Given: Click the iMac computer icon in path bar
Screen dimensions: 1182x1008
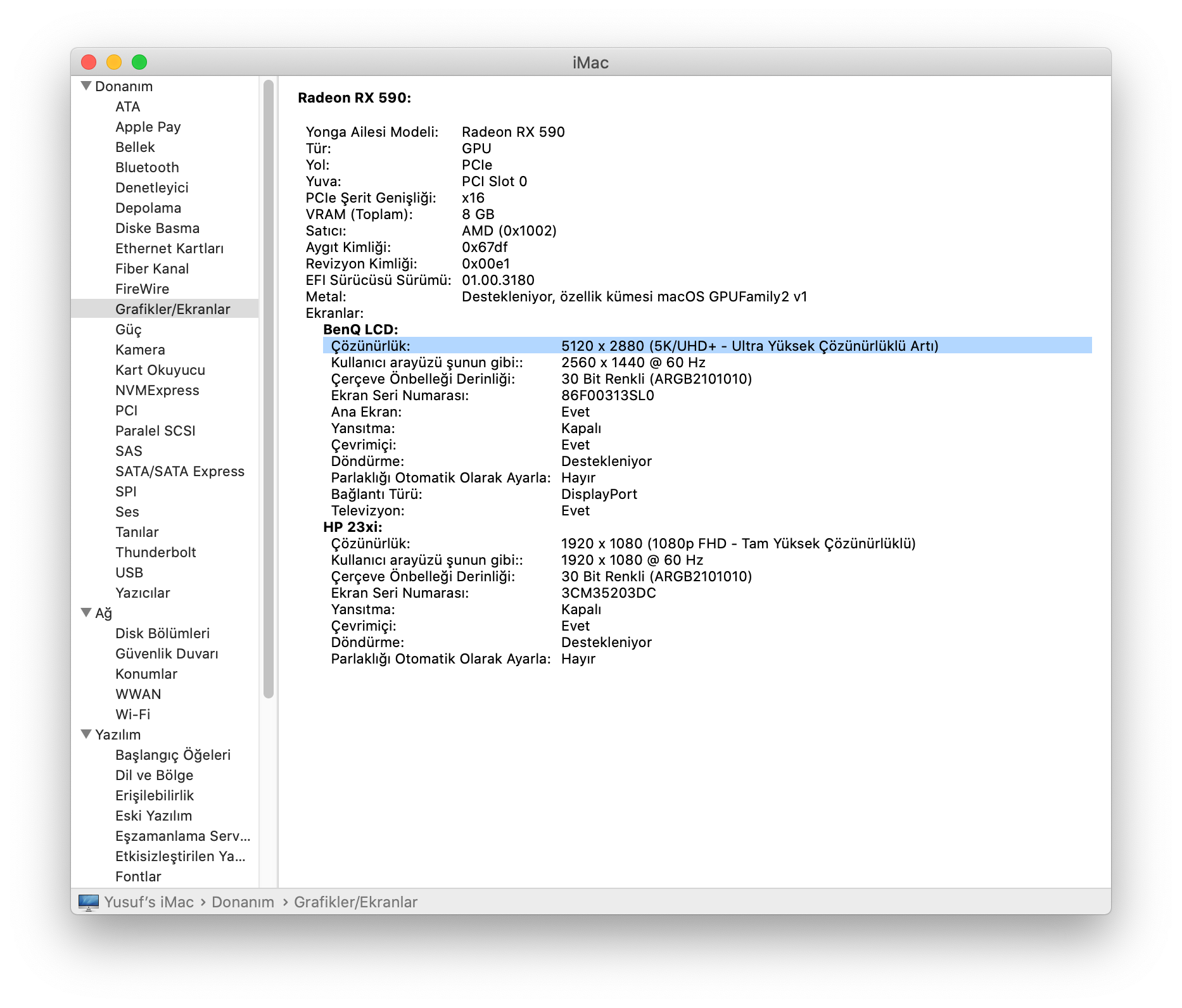Looking at the screenshot, I should tap(89, 902).
